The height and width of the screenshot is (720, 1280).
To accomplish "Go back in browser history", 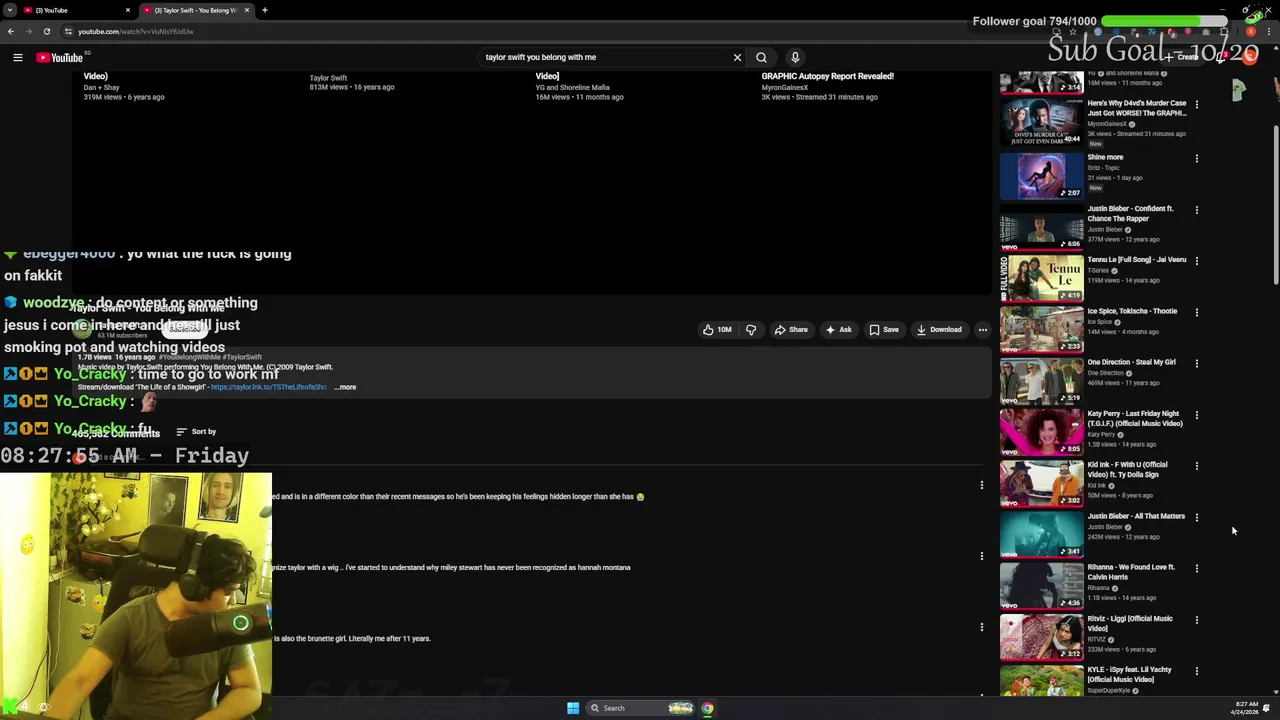I will tap(10, 31).
